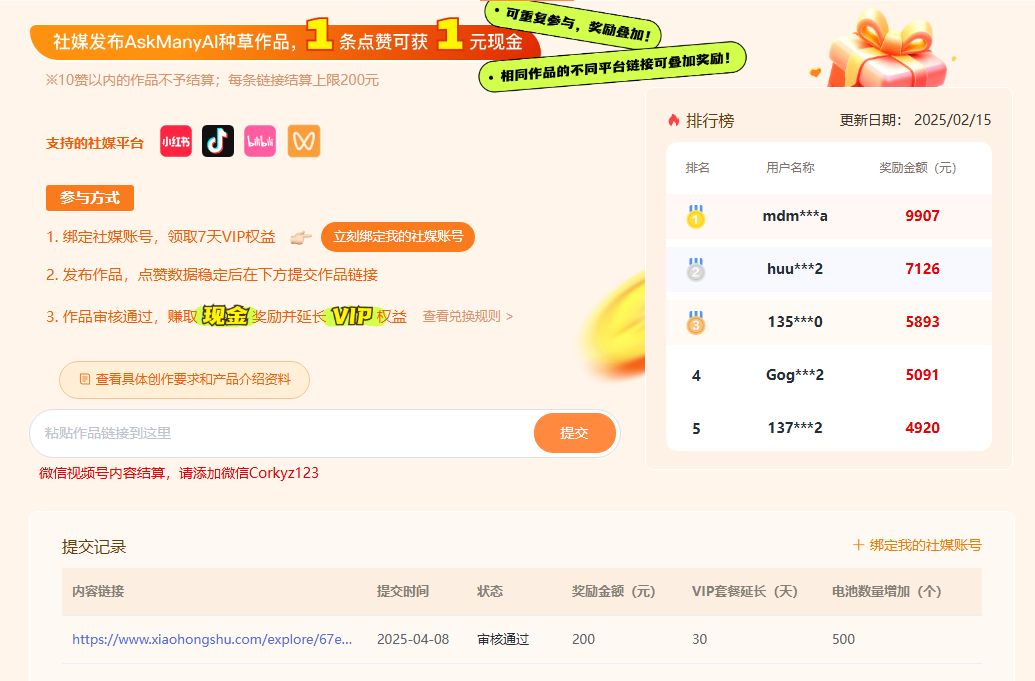Viewport: 1035px width, 681px height.
Task: Click the TikTok/Douyin platform icon
Action: (218, 141)
